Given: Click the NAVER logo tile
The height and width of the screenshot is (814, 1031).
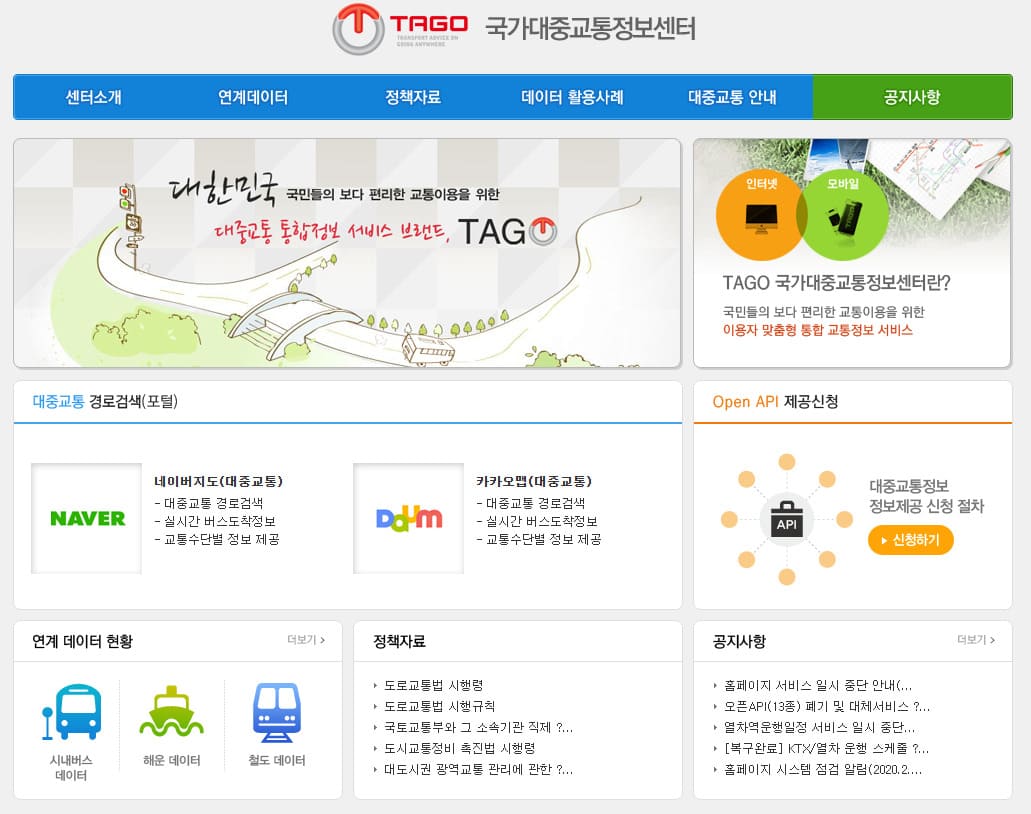Looking at the screenshot, I should [x=86, y=518].
